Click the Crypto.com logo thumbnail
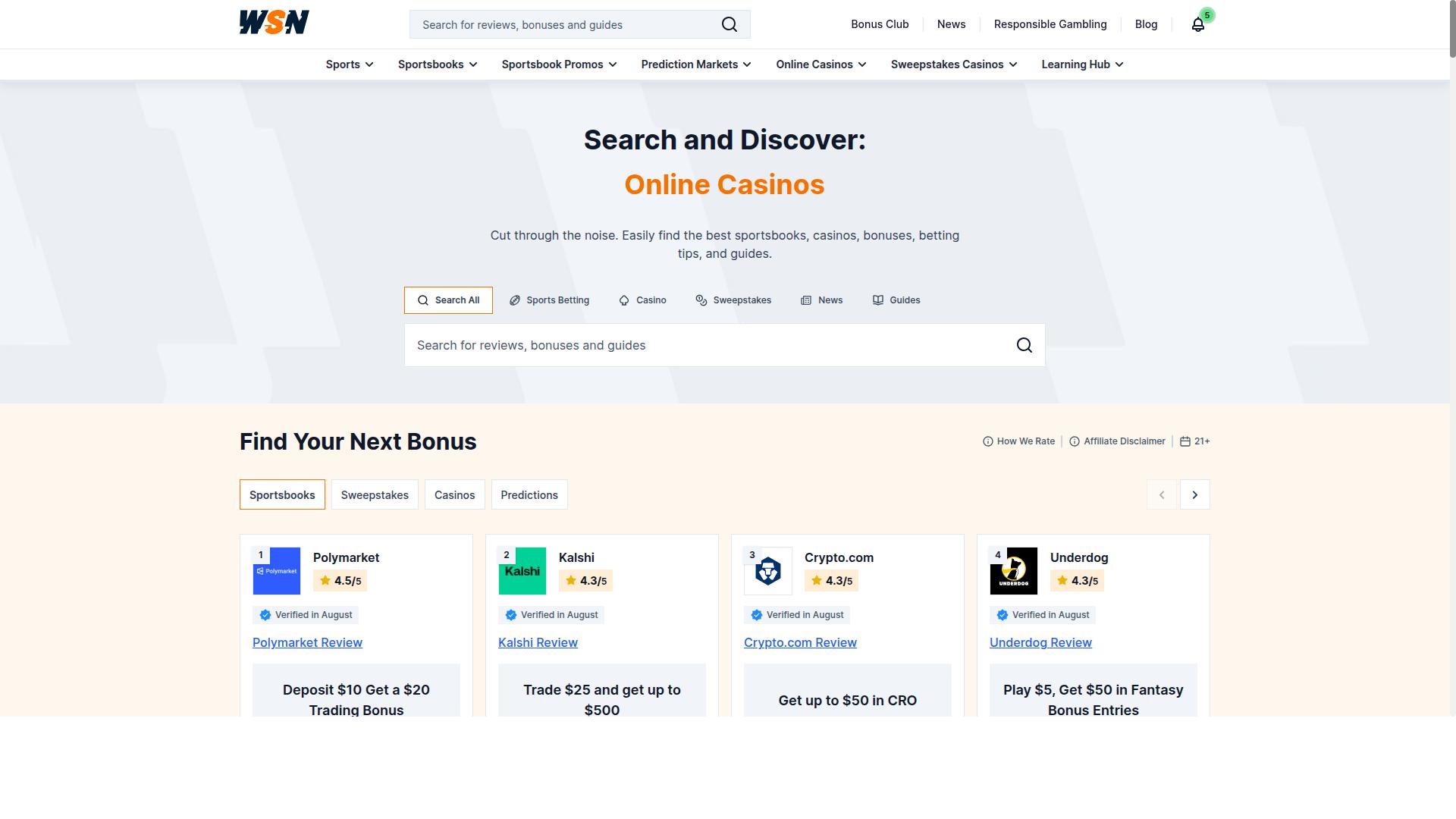The width and height of the screenshot is (1456, 819). click(x=768, y=571)
